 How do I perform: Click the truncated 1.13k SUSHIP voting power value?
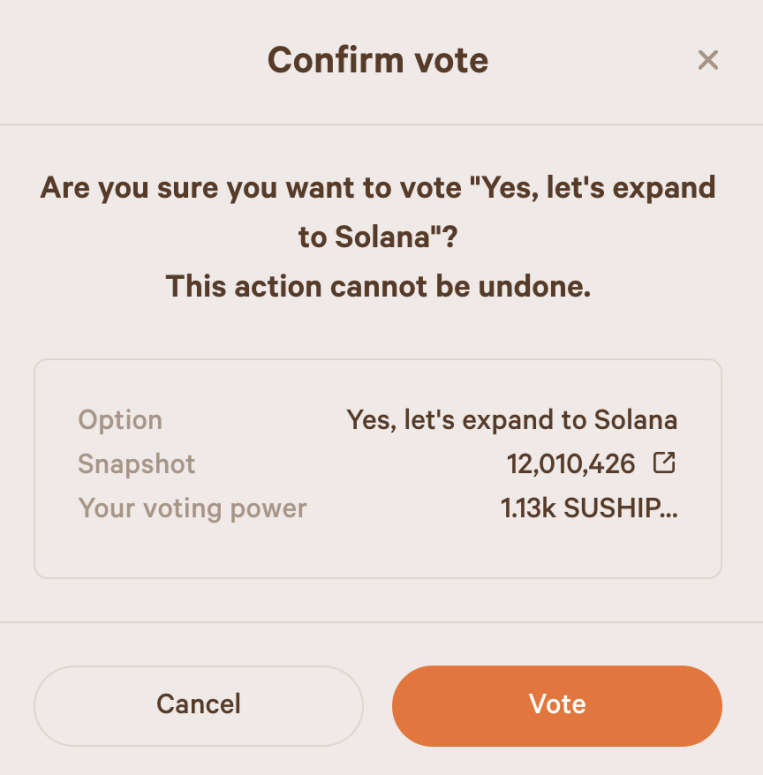pos(589,508)
